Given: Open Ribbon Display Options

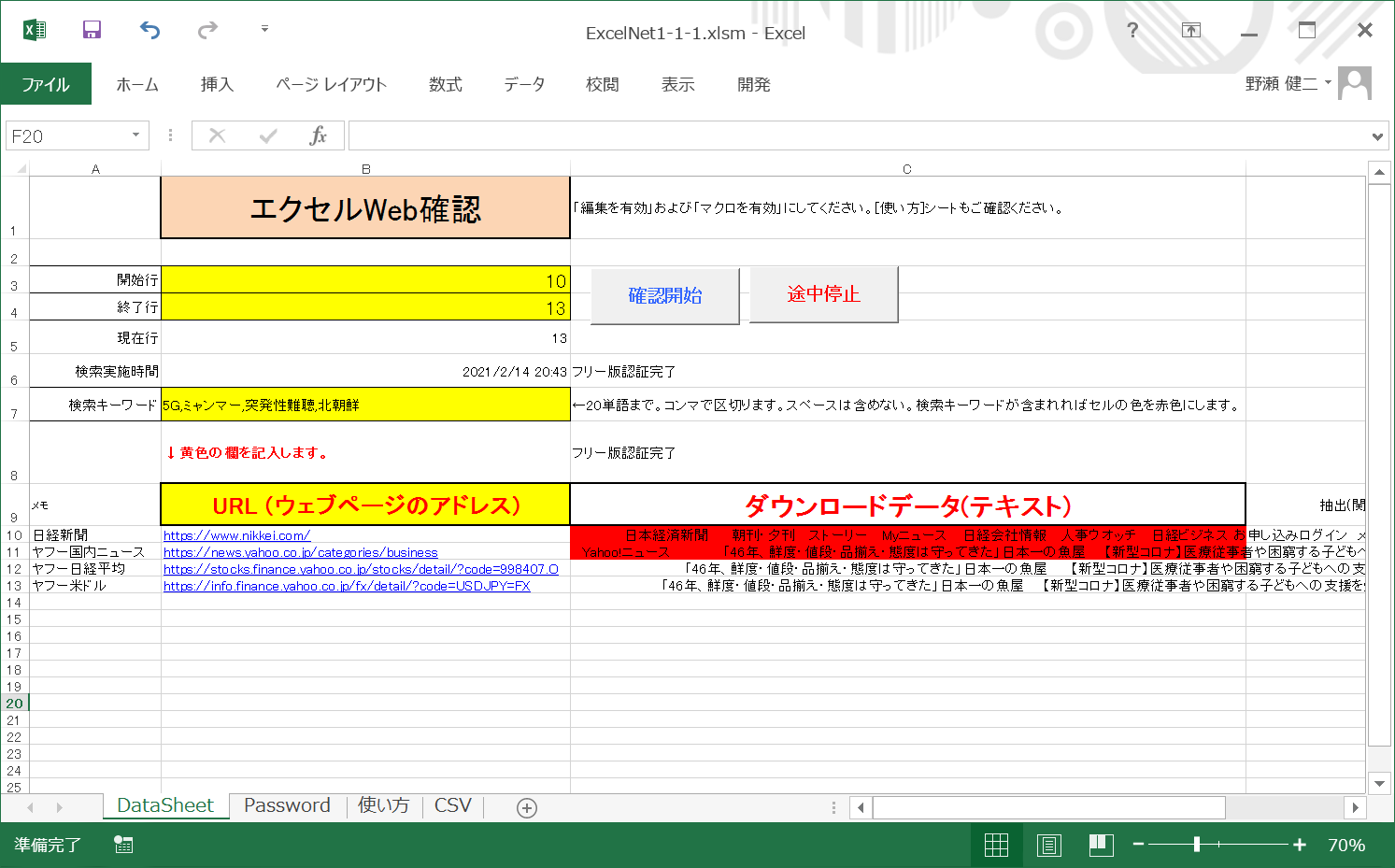Looking at the screenshot, I should pyautogui.click(x=1190, y=30).
